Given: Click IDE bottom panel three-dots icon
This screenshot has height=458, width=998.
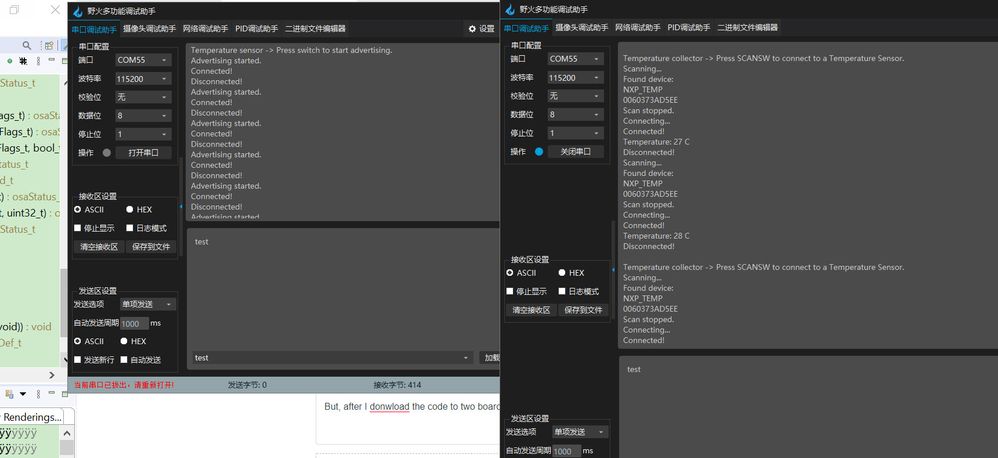Looking at the screenshot, I should 38,394.
